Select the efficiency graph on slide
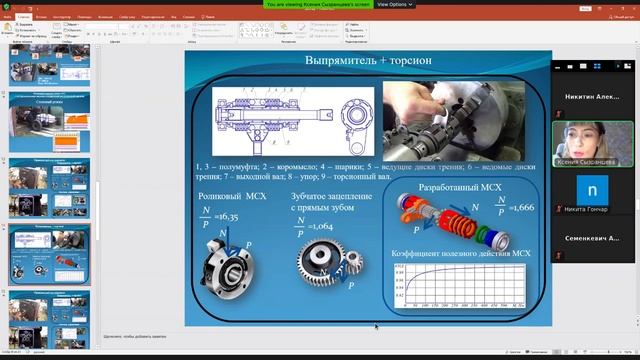640x360 pixels. coord(460,286)
